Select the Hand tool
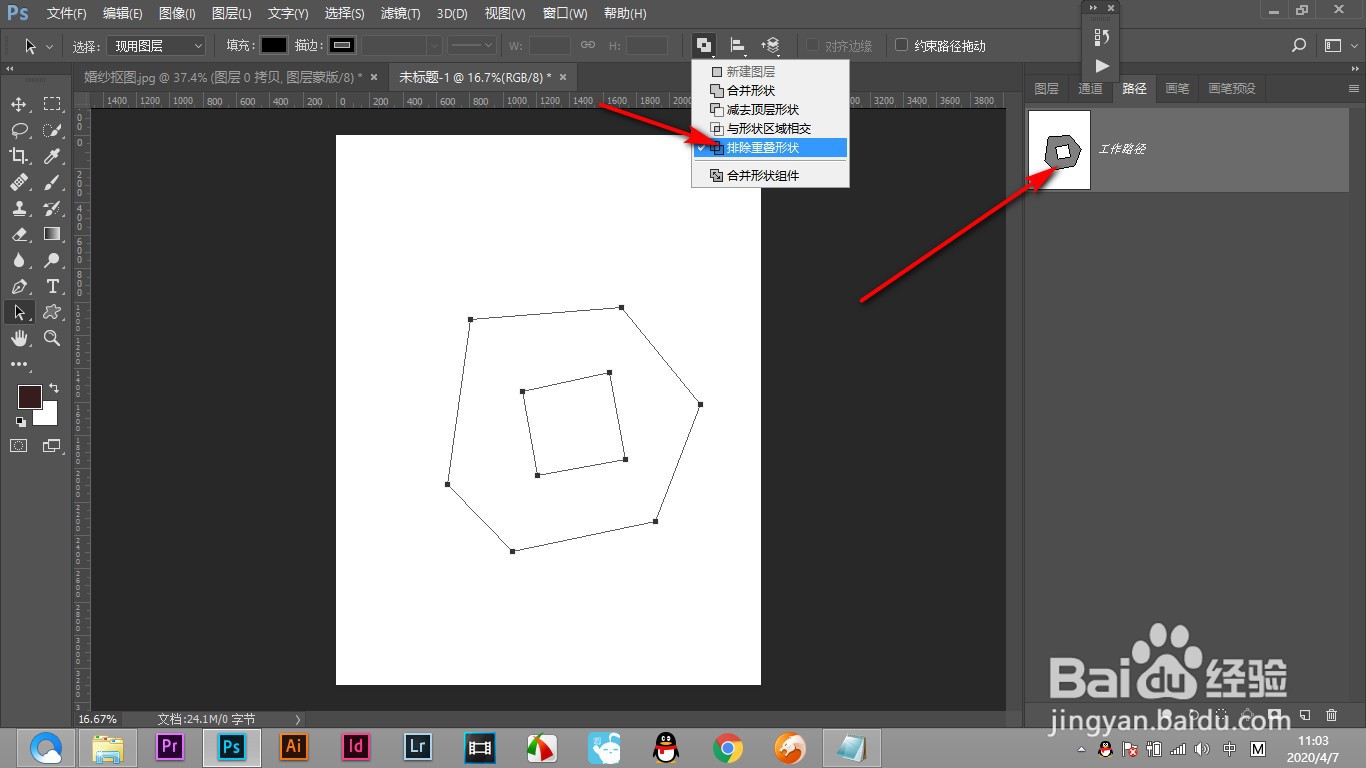Screen dimensions: 1366x768 19,339
